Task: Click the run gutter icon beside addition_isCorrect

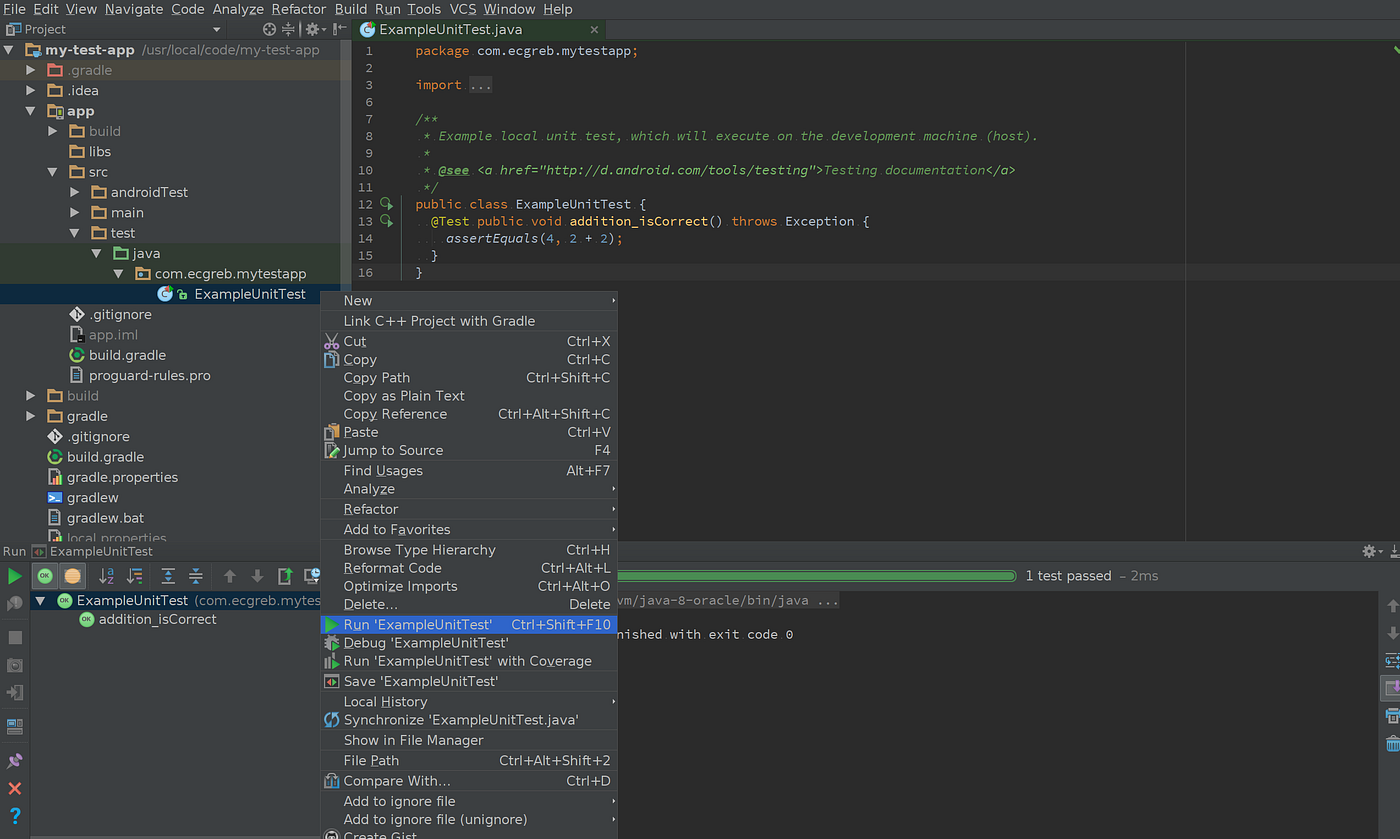Action: tap(386, 221)
